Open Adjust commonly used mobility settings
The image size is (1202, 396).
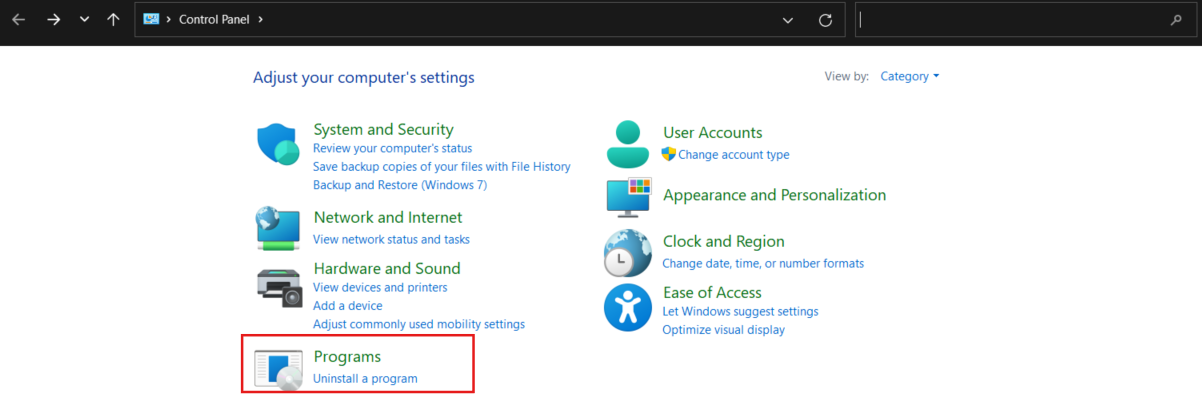419,324
